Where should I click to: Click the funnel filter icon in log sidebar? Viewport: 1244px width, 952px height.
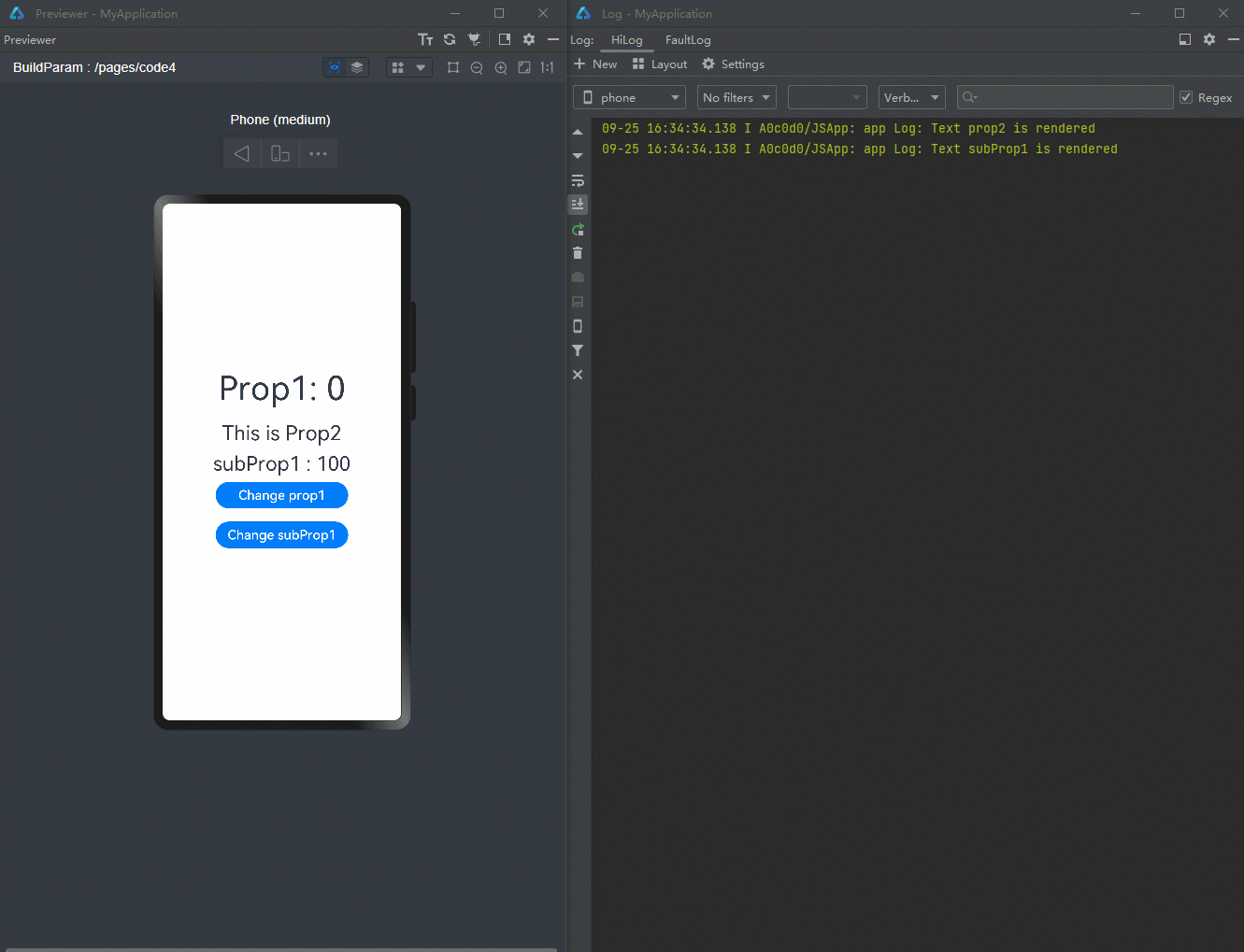pyautogui.click(x=578, y=350)
